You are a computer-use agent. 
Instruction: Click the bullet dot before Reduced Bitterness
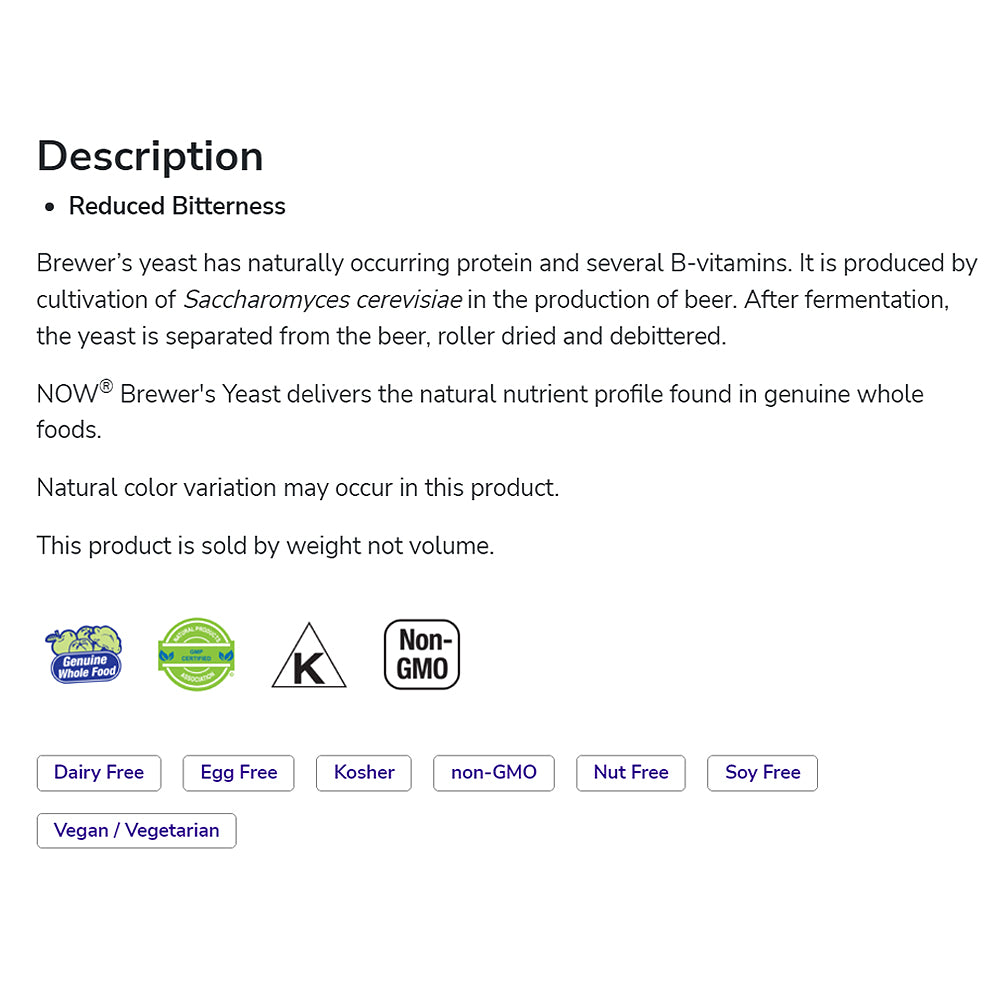click(x=50, y=207)
